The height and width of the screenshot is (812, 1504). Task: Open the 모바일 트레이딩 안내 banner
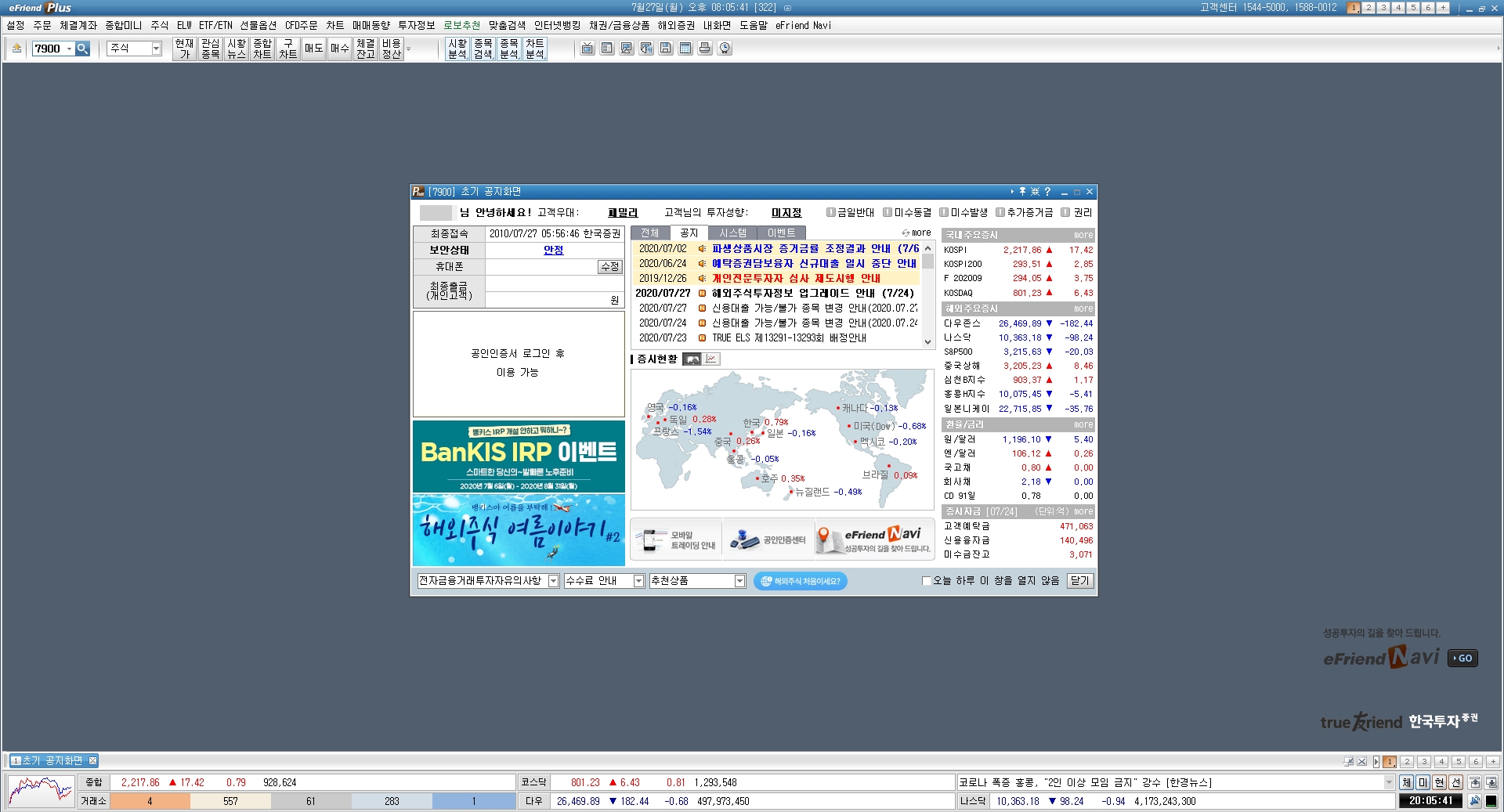click(x=677, y=540)
